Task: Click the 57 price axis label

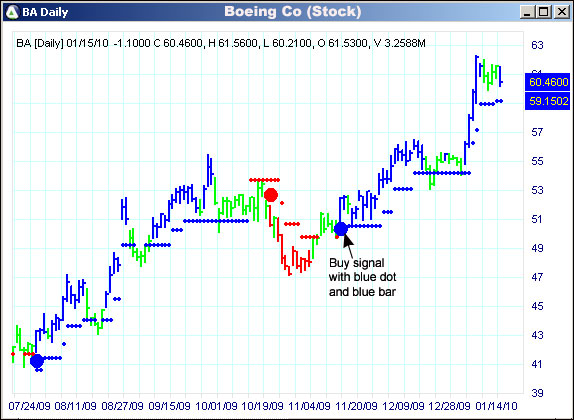Action: (537, 132)
